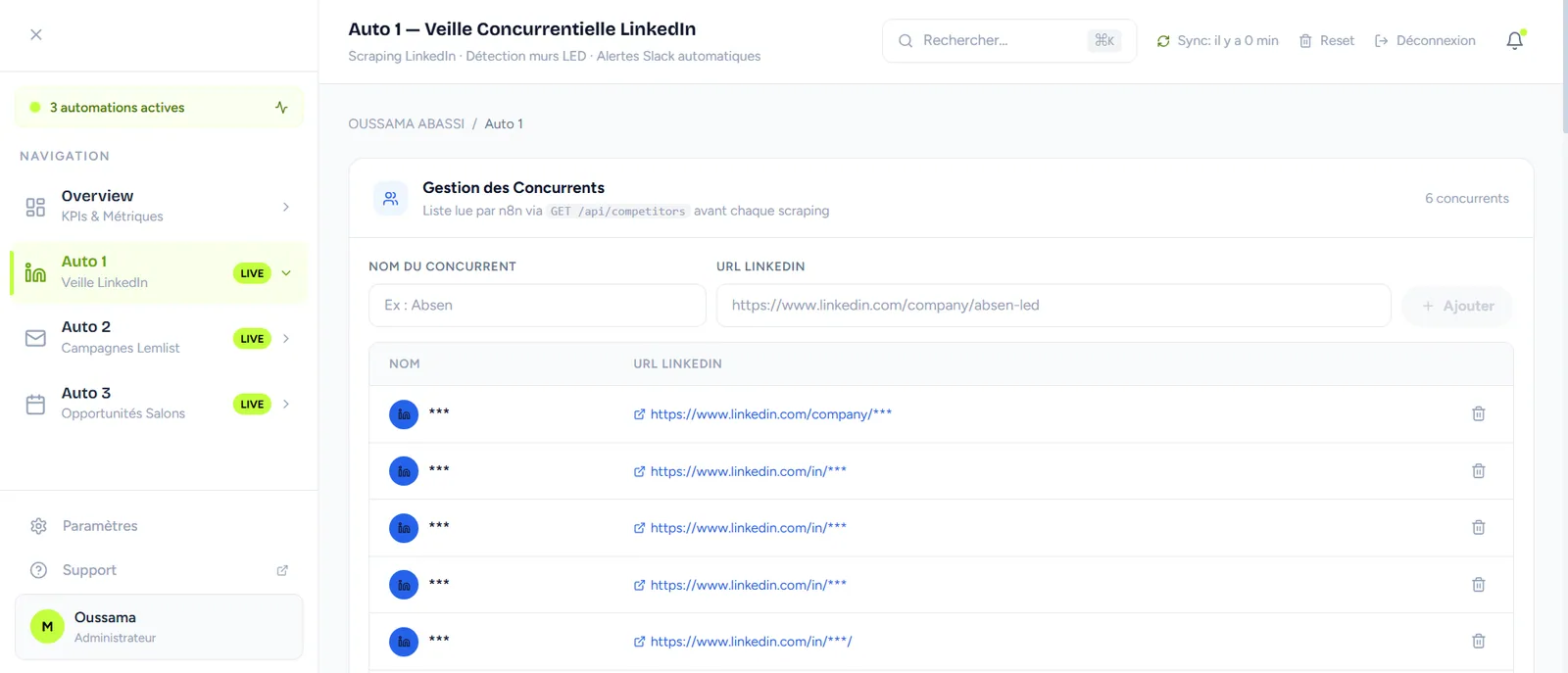Click the Rechercher search field
This screenshot has height=673, width=1568.
[x=1009, y=41]
